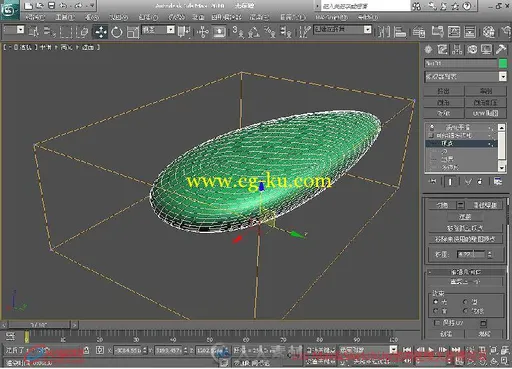
Task: Click the Align tool icon
Action: coord(400,32)
